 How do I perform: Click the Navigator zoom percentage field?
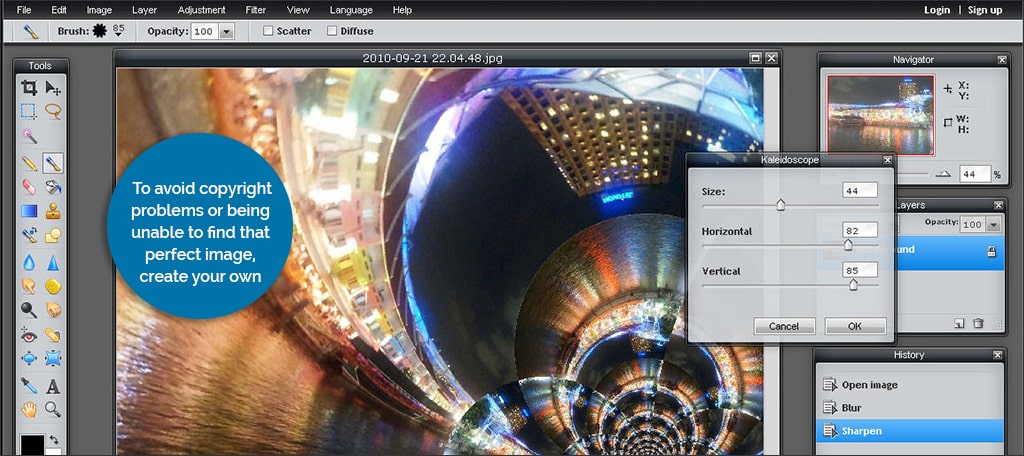click(975, 174)
